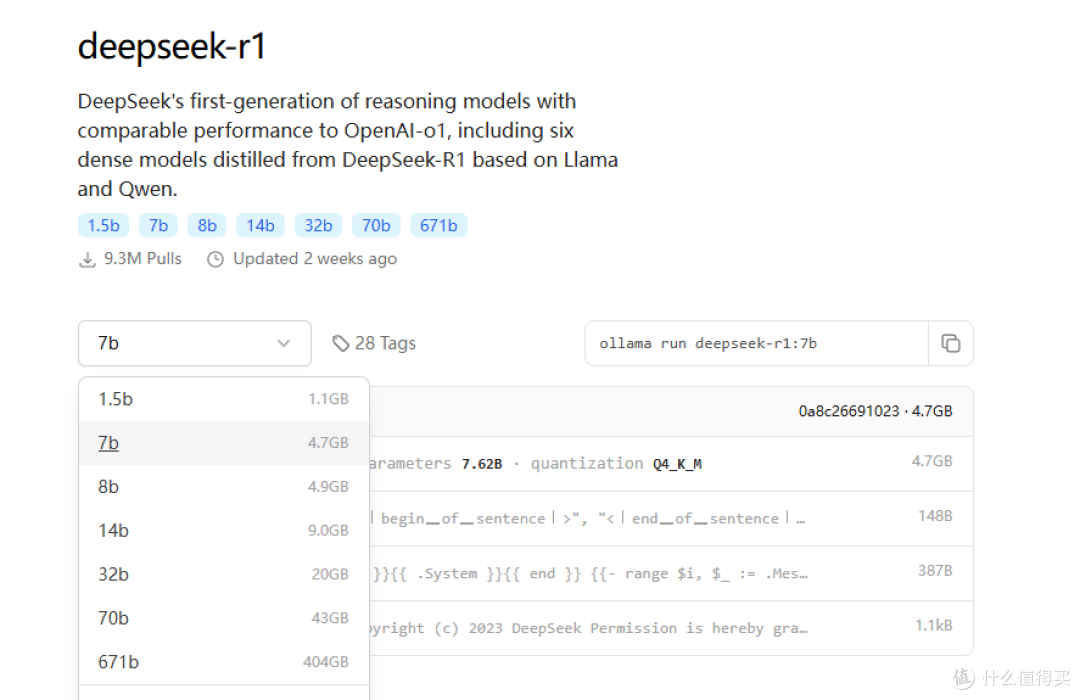Click the clock icon near Updated
The image size is (1080, 700).
point(216,260)
